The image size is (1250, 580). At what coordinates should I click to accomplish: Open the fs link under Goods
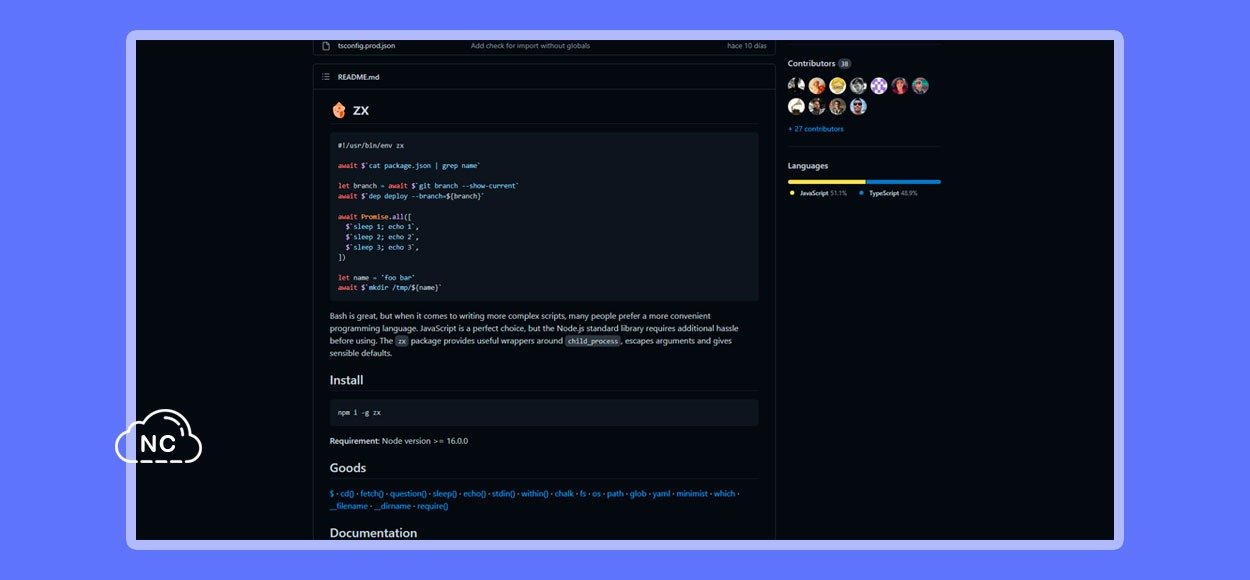[x=583, y=493]
